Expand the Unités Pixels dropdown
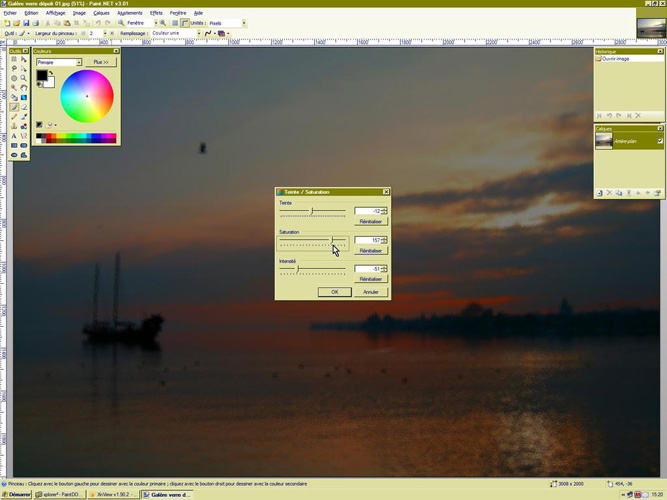The width and height of the screenshot is (667, 500). coord(243,22)
